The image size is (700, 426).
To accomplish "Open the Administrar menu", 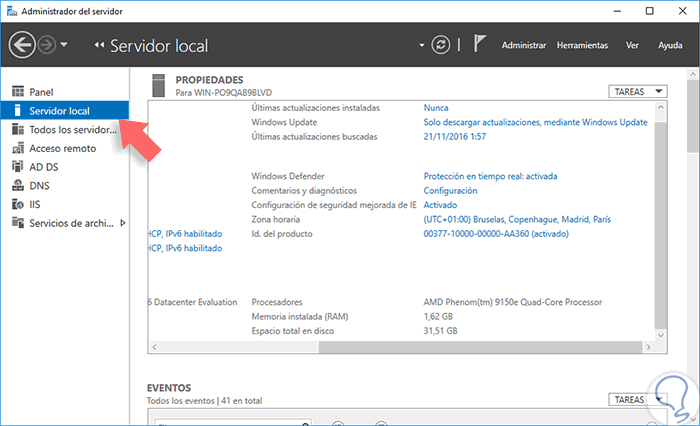I will 524,45.
